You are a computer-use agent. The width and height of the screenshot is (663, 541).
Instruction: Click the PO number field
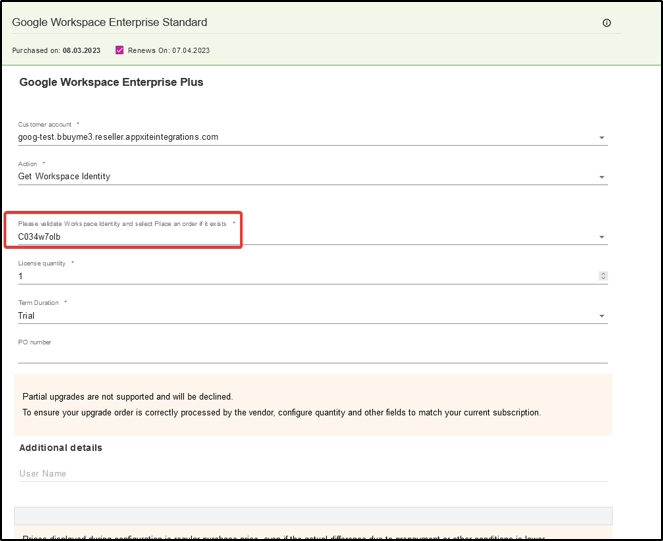(312, 355)
